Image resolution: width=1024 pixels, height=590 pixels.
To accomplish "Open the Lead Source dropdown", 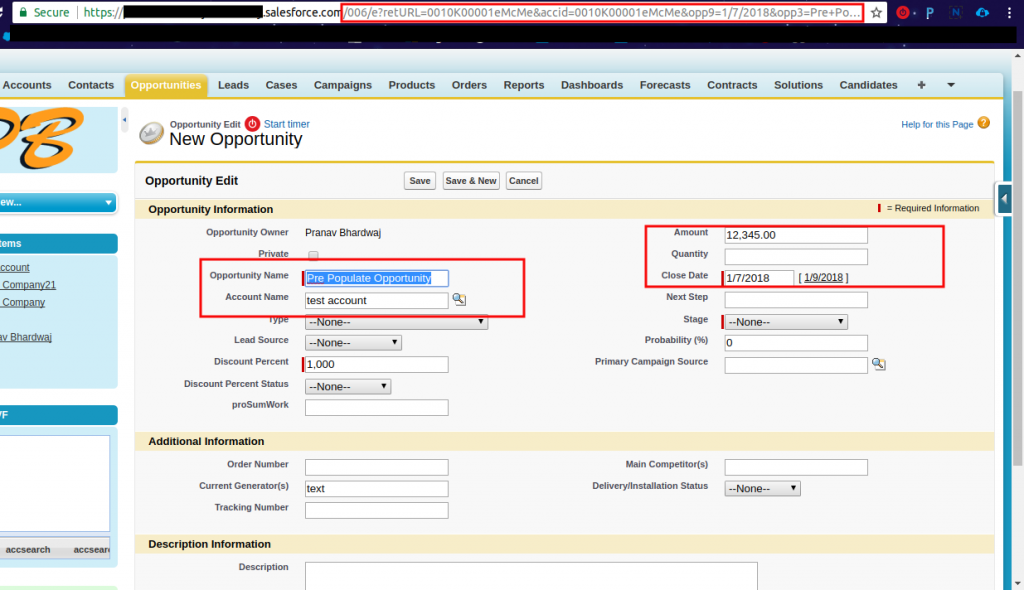I will pos(353,342).
